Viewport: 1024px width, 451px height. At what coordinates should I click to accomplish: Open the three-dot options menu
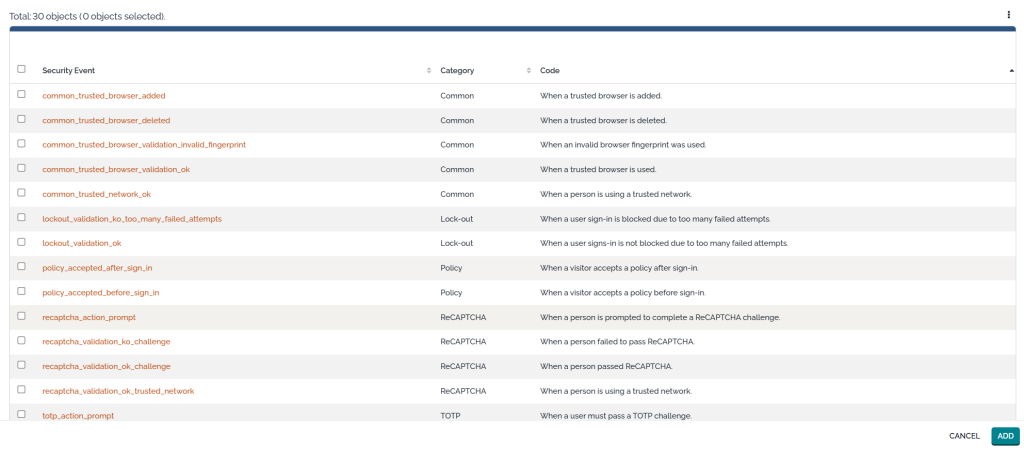coord(1008,15)
